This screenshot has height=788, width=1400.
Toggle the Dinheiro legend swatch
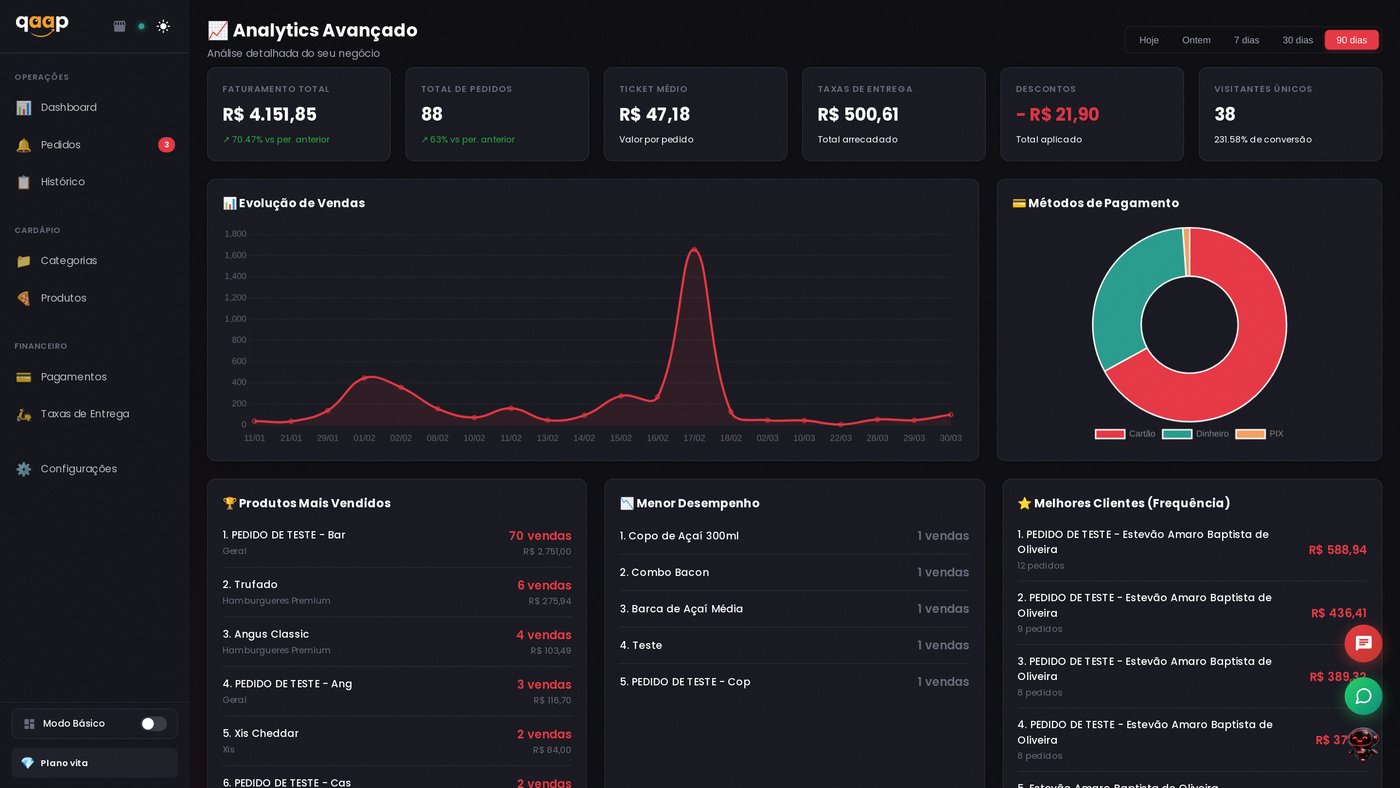1177,434
